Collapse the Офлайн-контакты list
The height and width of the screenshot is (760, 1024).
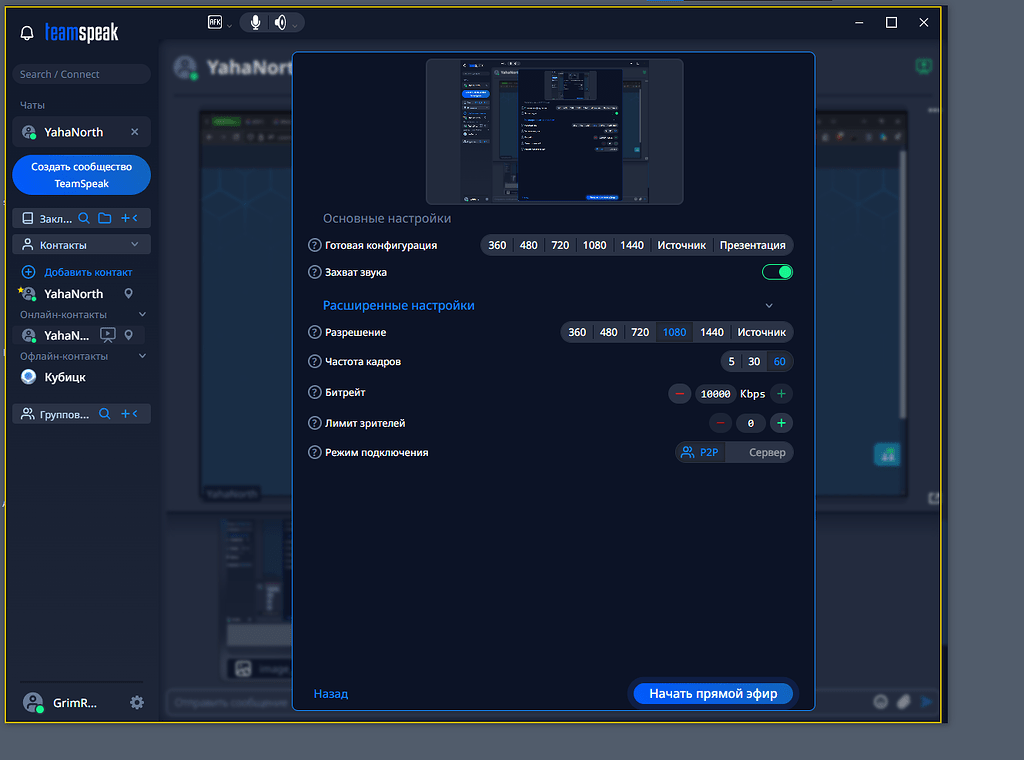142,356
